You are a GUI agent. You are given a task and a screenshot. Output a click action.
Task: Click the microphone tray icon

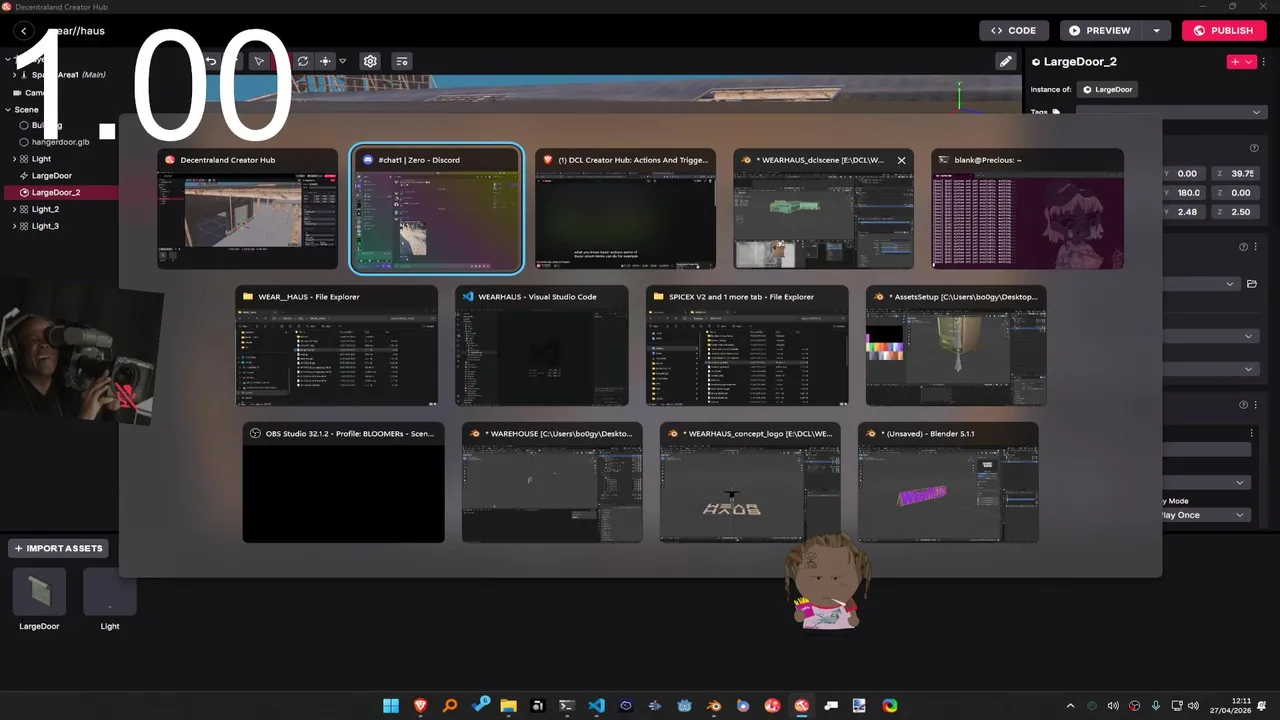(x=1156, y=706)
